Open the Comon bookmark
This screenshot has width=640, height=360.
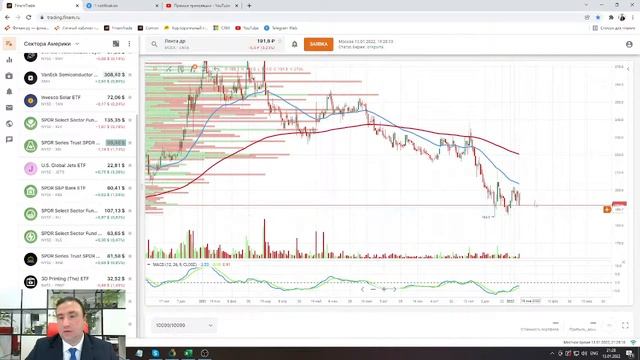[x=148, y=28]
